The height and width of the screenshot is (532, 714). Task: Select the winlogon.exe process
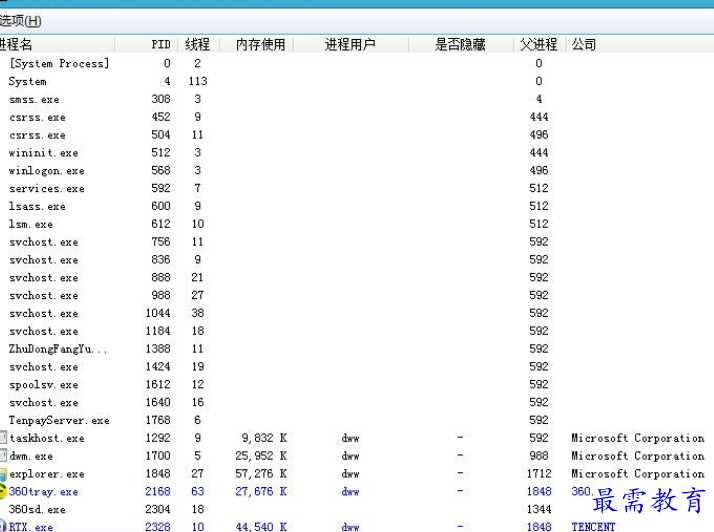pyautogui.click(x=46, y=170)
